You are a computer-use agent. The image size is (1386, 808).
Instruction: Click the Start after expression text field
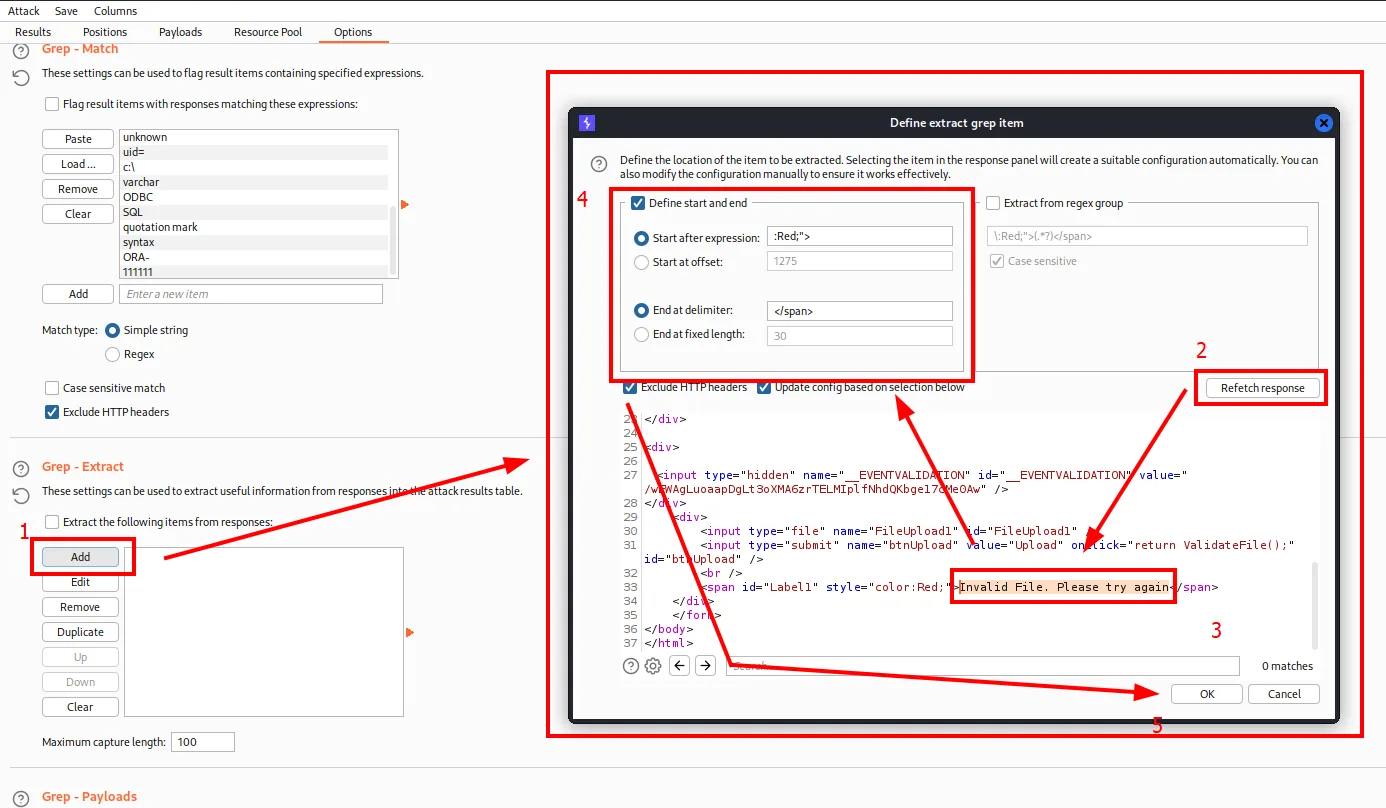coord(860,237)
